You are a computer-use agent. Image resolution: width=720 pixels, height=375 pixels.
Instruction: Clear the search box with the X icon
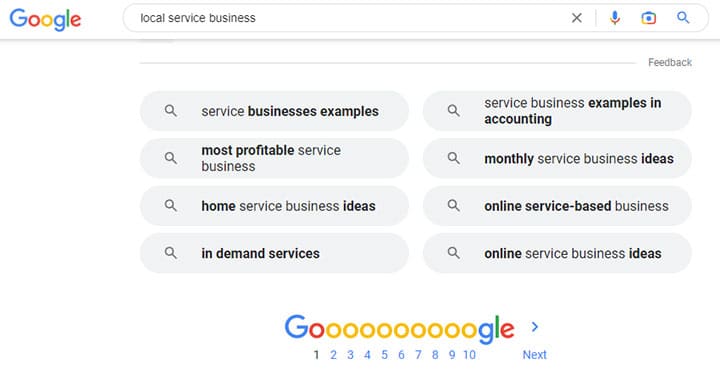(x=576, y=18)
